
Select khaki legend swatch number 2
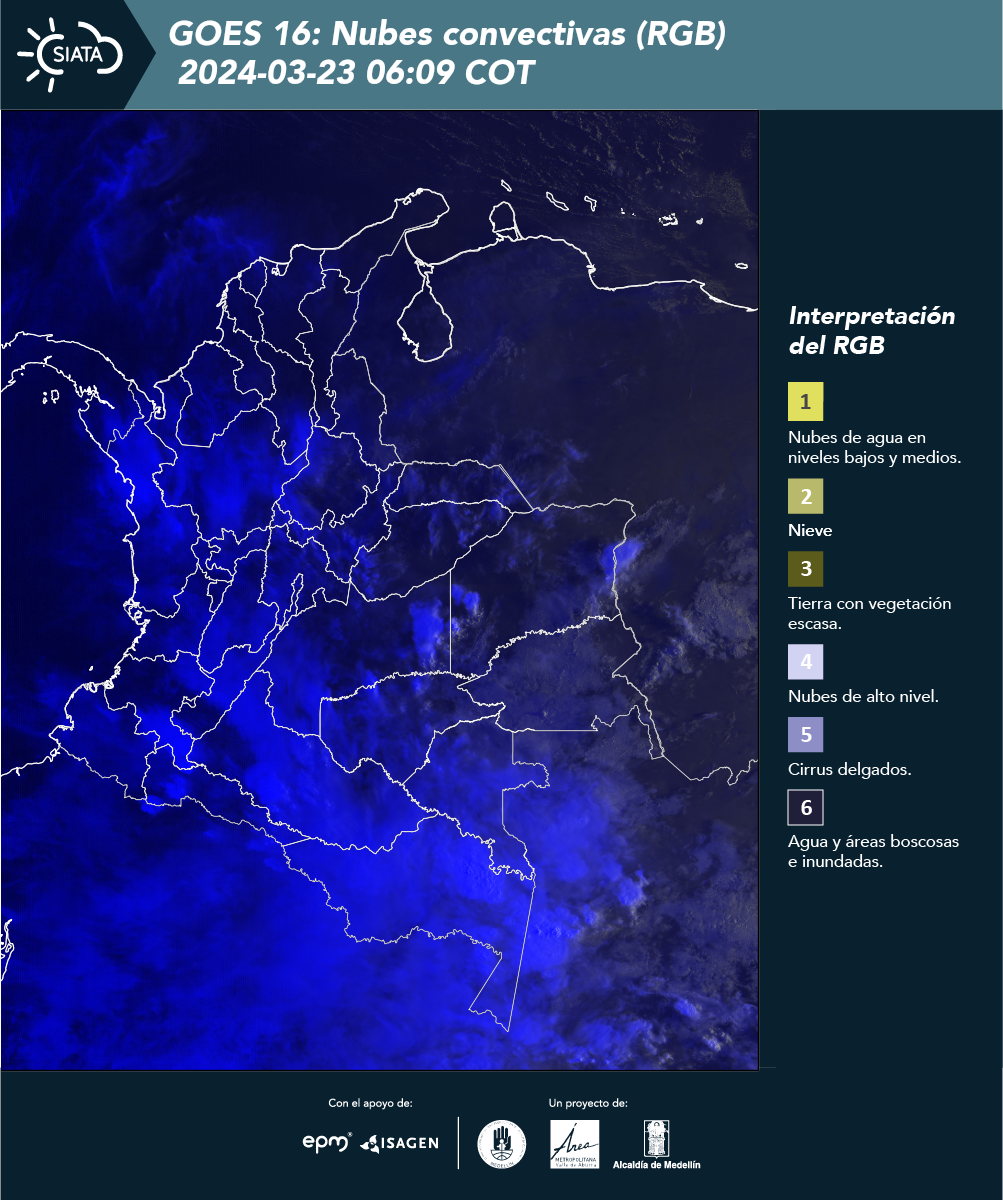805,496
